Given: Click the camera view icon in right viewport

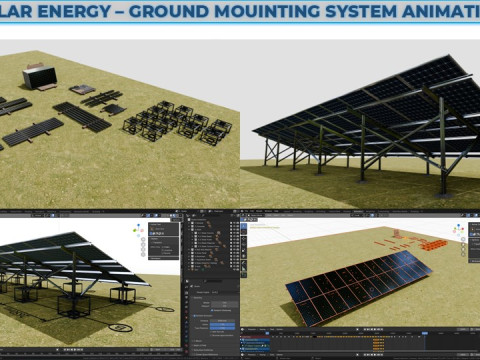Looking at the screenshot, I should (463, 249).
